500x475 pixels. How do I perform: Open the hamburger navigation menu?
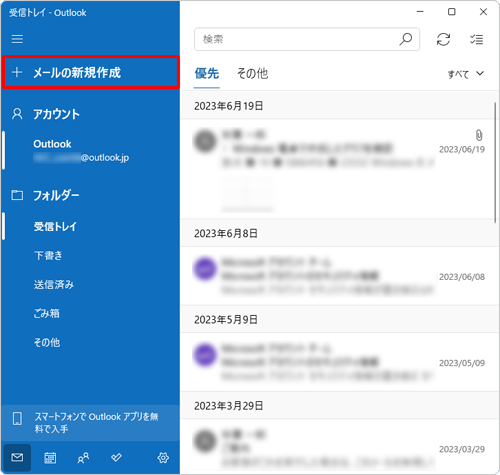tap(17, 39)
